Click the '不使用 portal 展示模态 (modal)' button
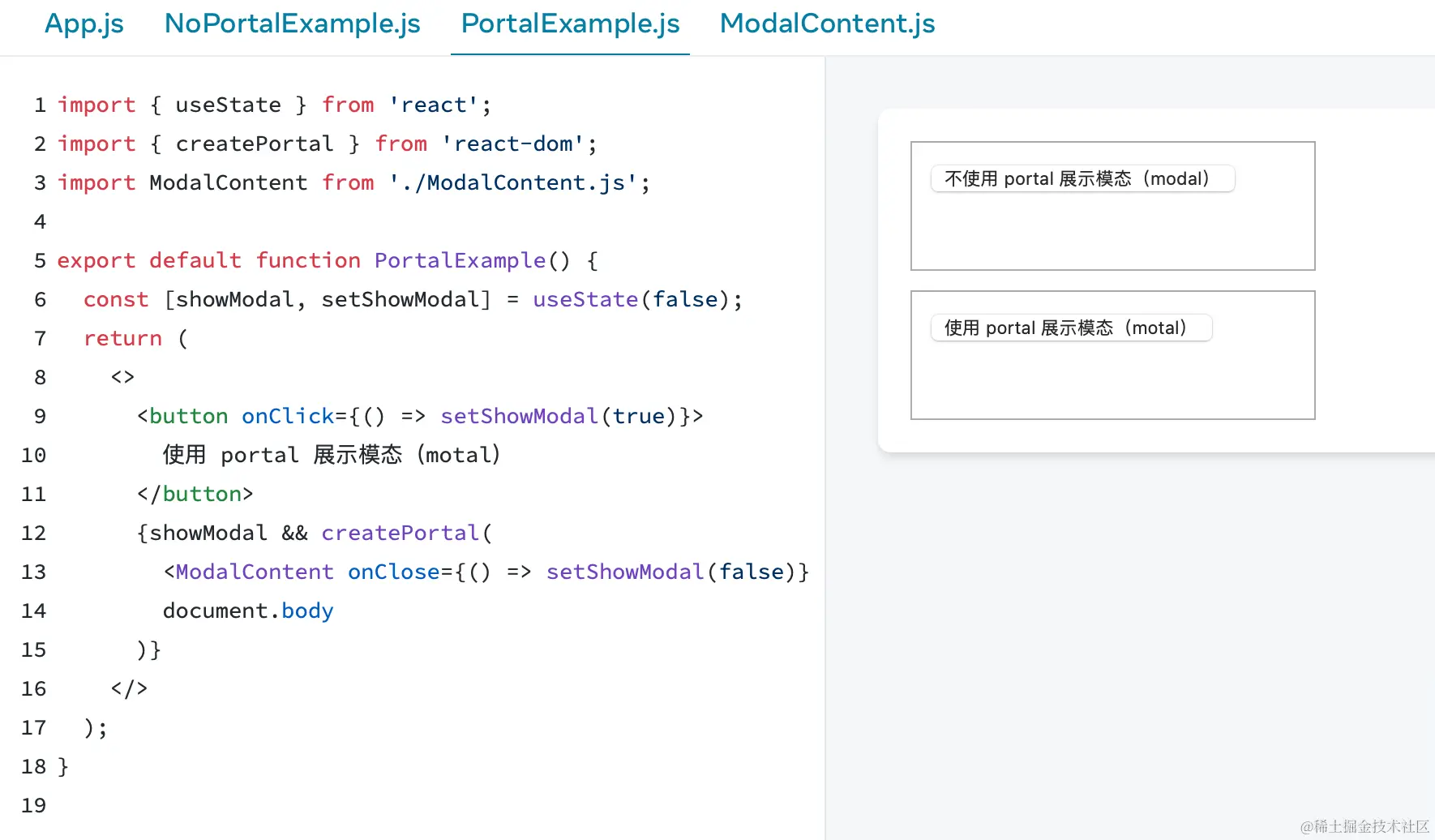 [1082, 178]
